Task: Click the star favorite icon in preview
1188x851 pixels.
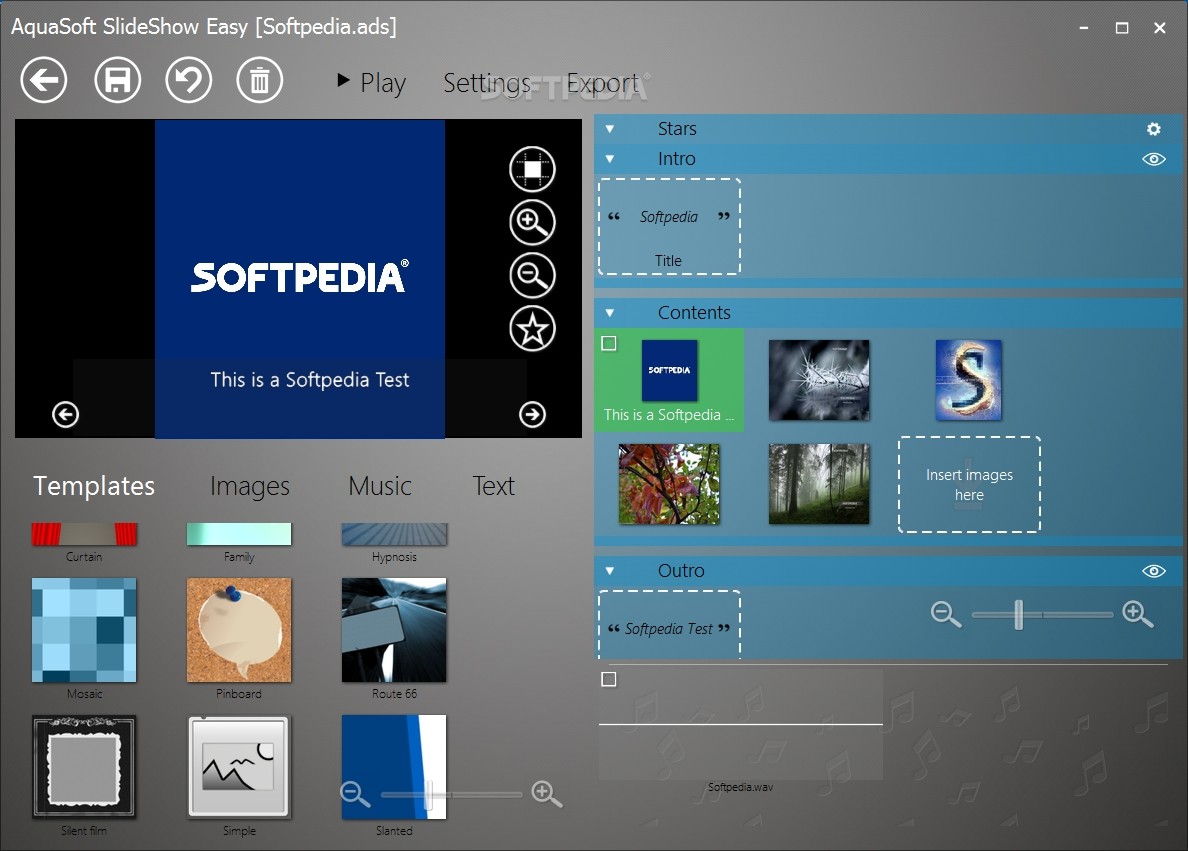Action: point(533,329)
